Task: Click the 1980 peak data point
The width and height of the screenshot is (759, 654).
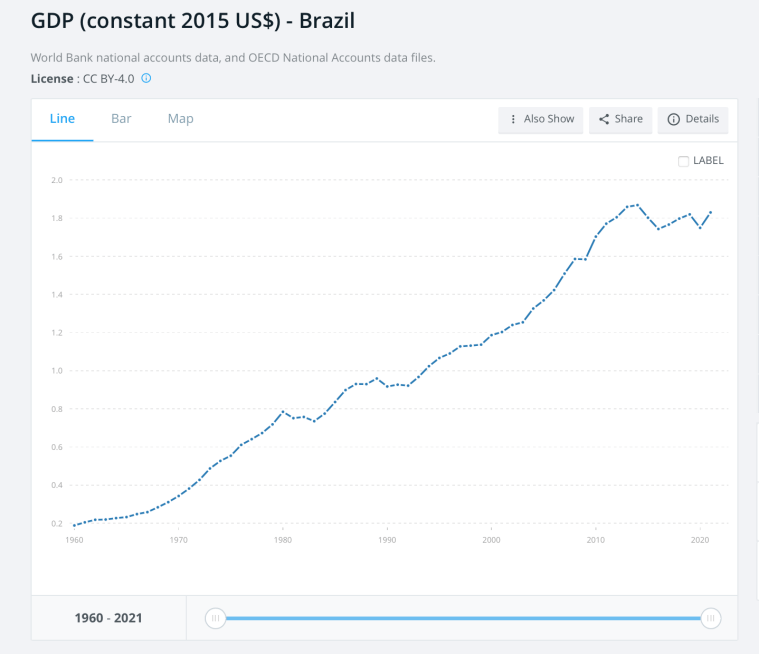Action: (283, 412)
